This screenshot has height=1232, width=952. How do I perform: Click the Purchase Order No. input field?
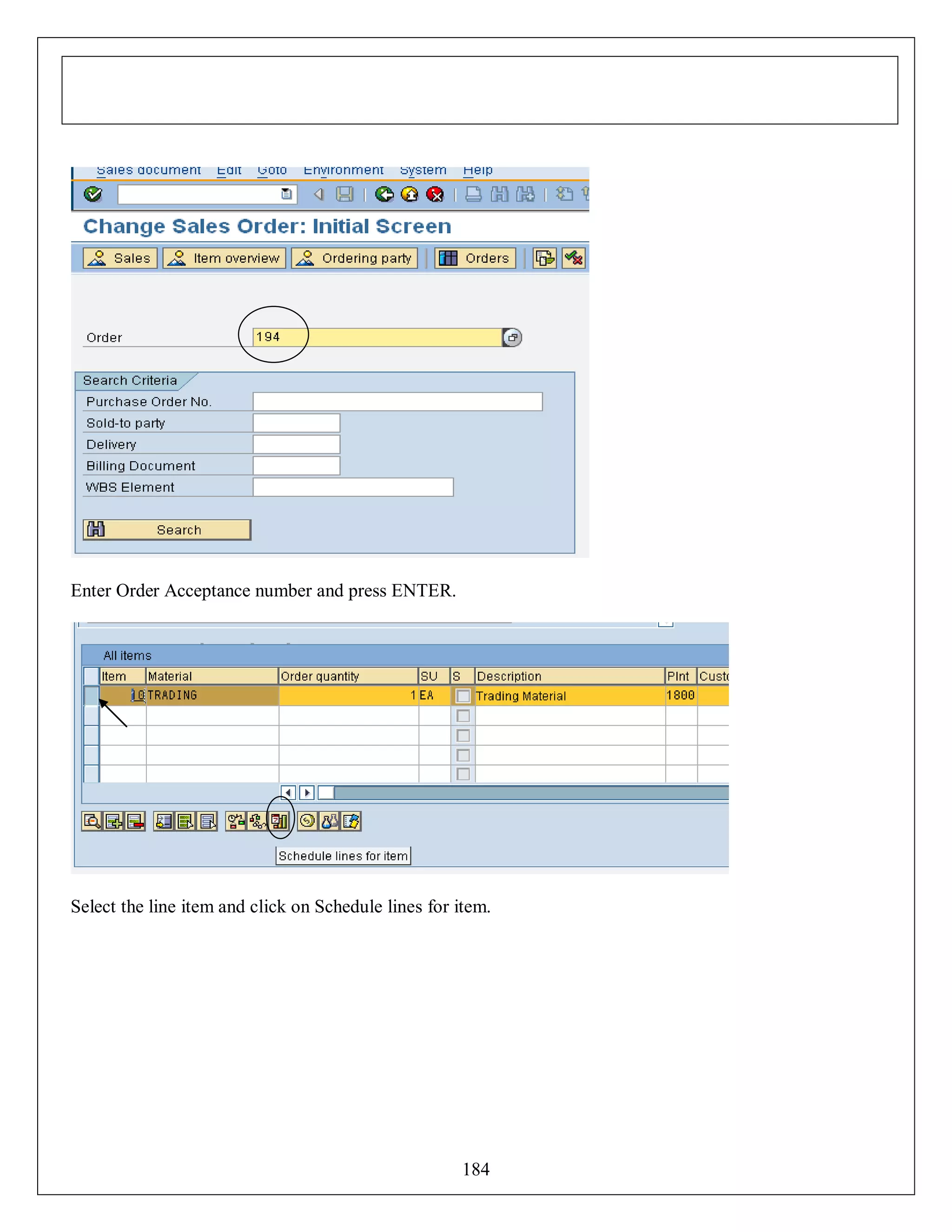click(x=397, y=402)
